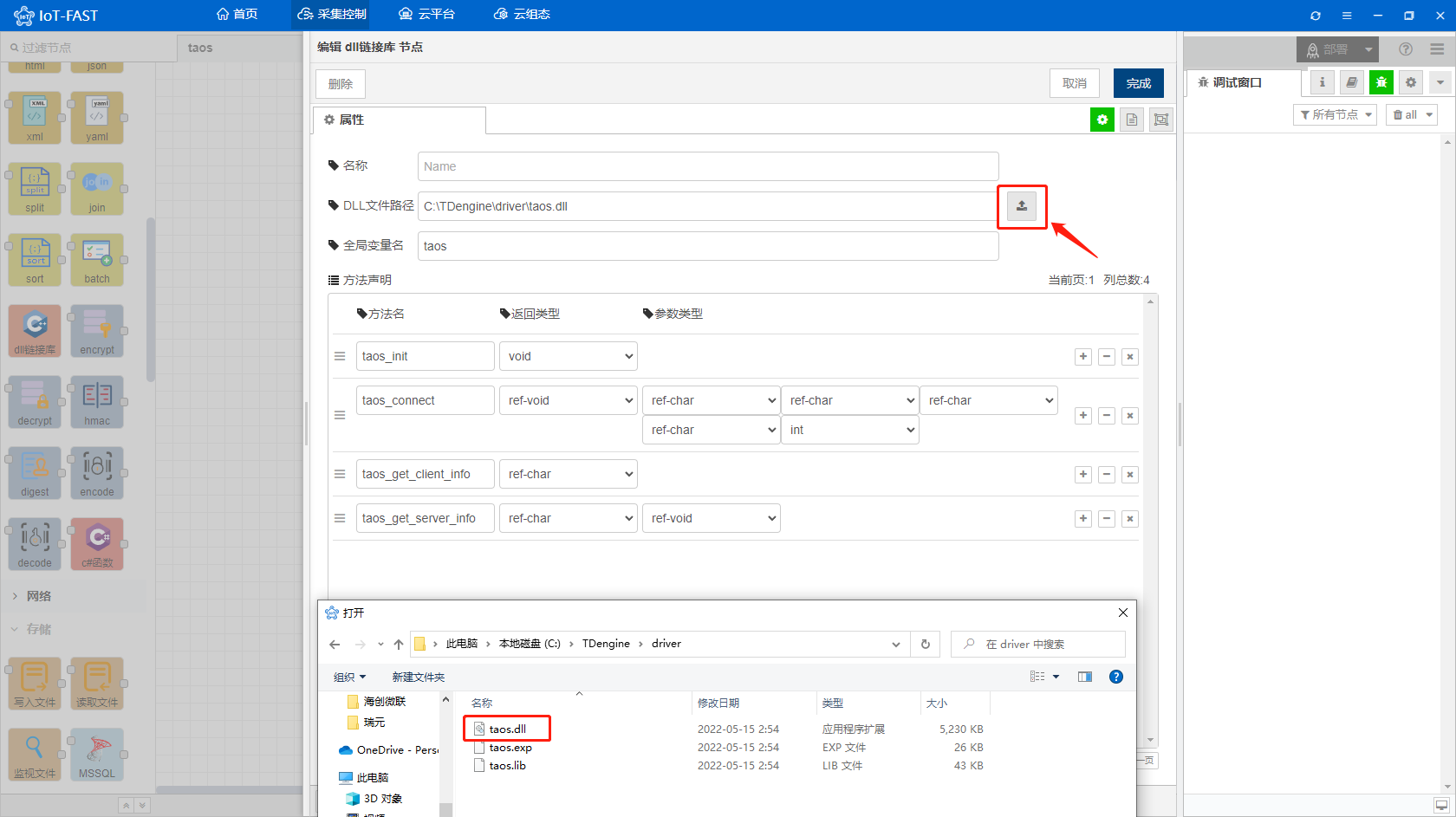Switch to the 采集控制 menu
Viewport: 1456px width, 817px height.
click(x=332, y=15)
